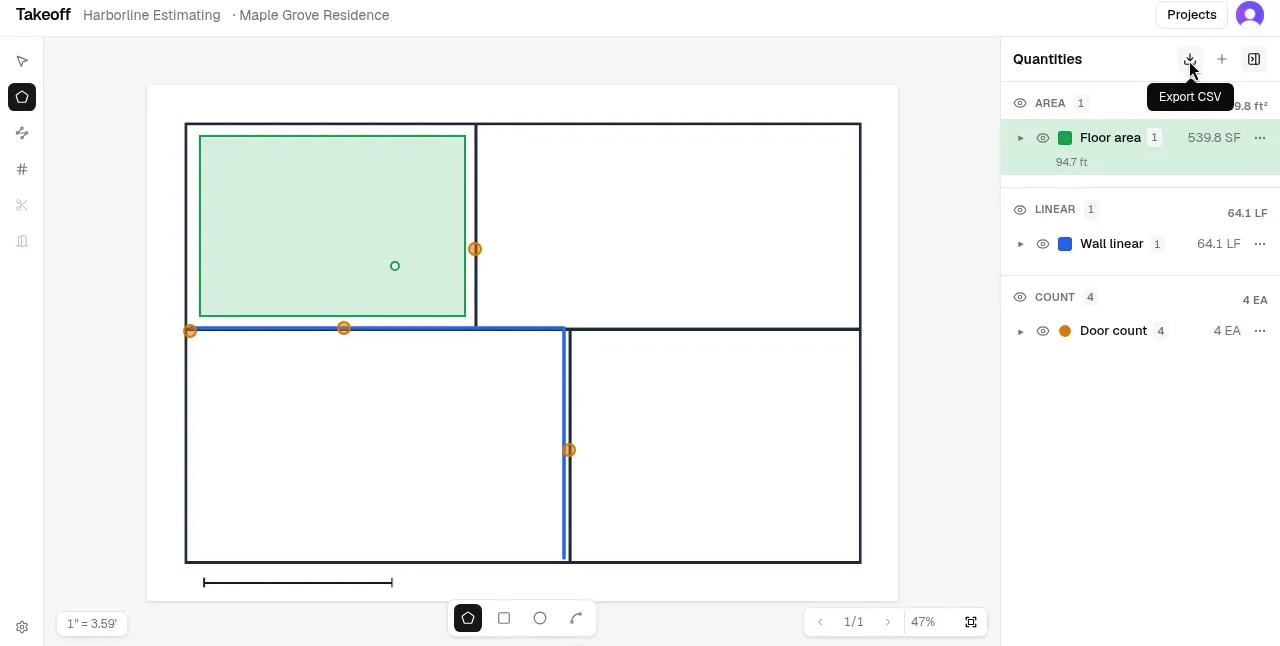Choose the rectangle shape in the bottom toolbar
Screen dimensions: 1280x646
pyautogui.click(x=504, y=618)
